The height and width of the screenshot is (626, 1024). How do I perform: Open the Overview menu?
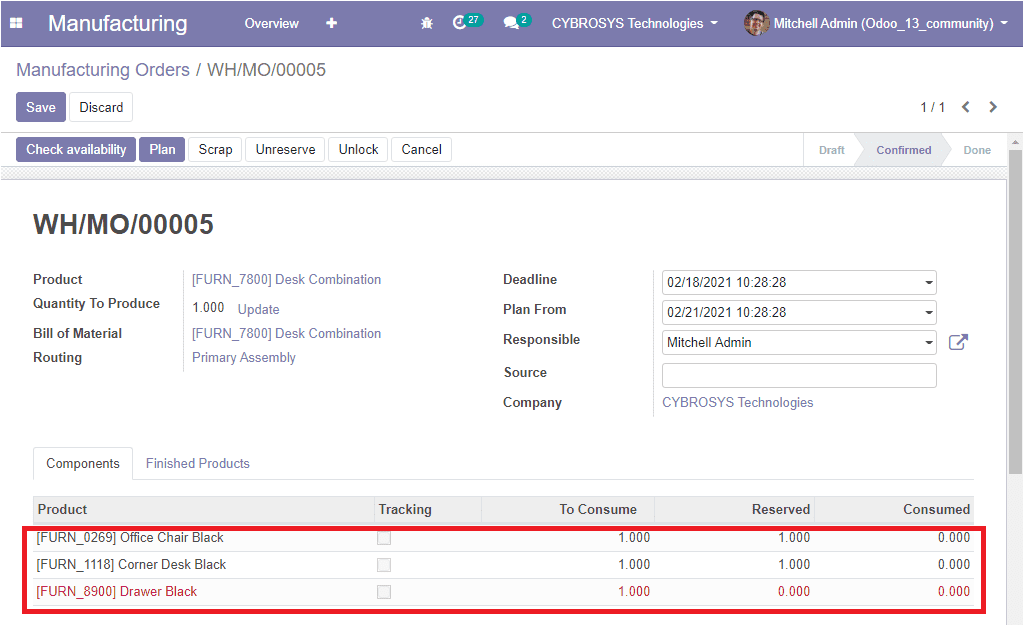pos(272,23)
